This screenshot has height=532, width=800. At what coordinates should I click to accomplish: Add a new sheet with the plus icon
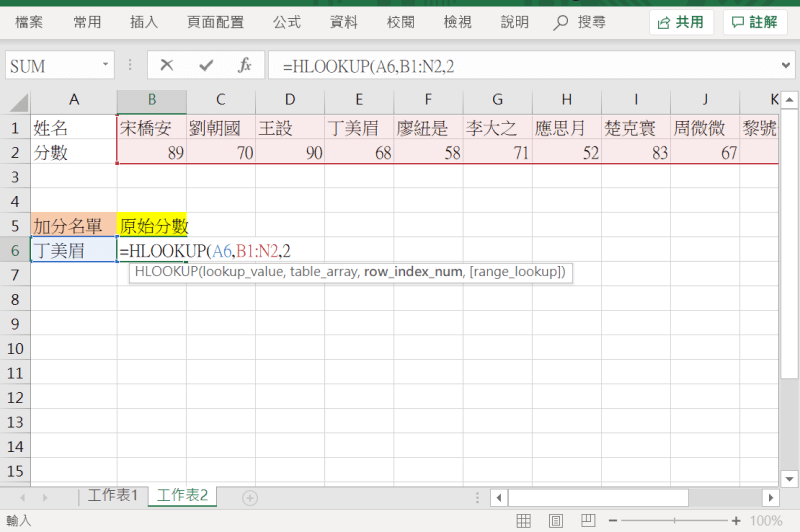tap(250, 497)
